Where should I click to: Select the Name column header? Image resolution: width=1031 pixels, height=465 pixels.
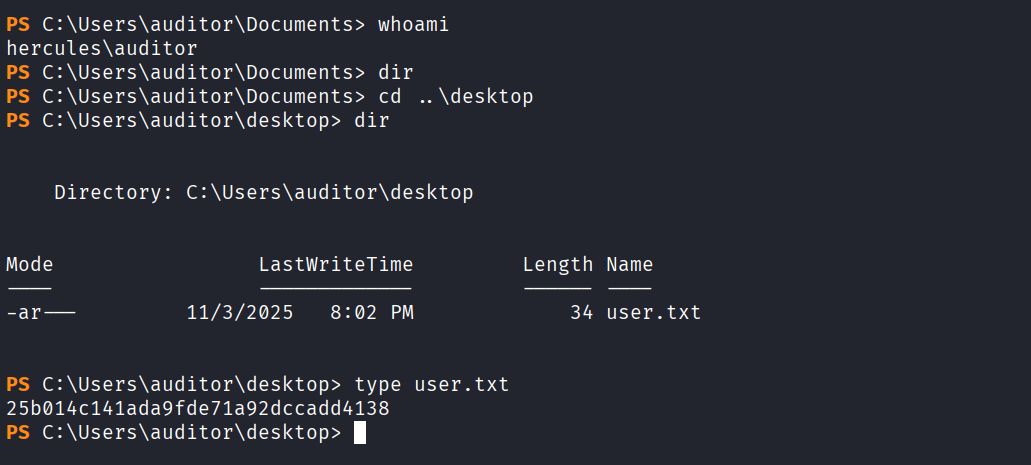(x=629, y=265)
